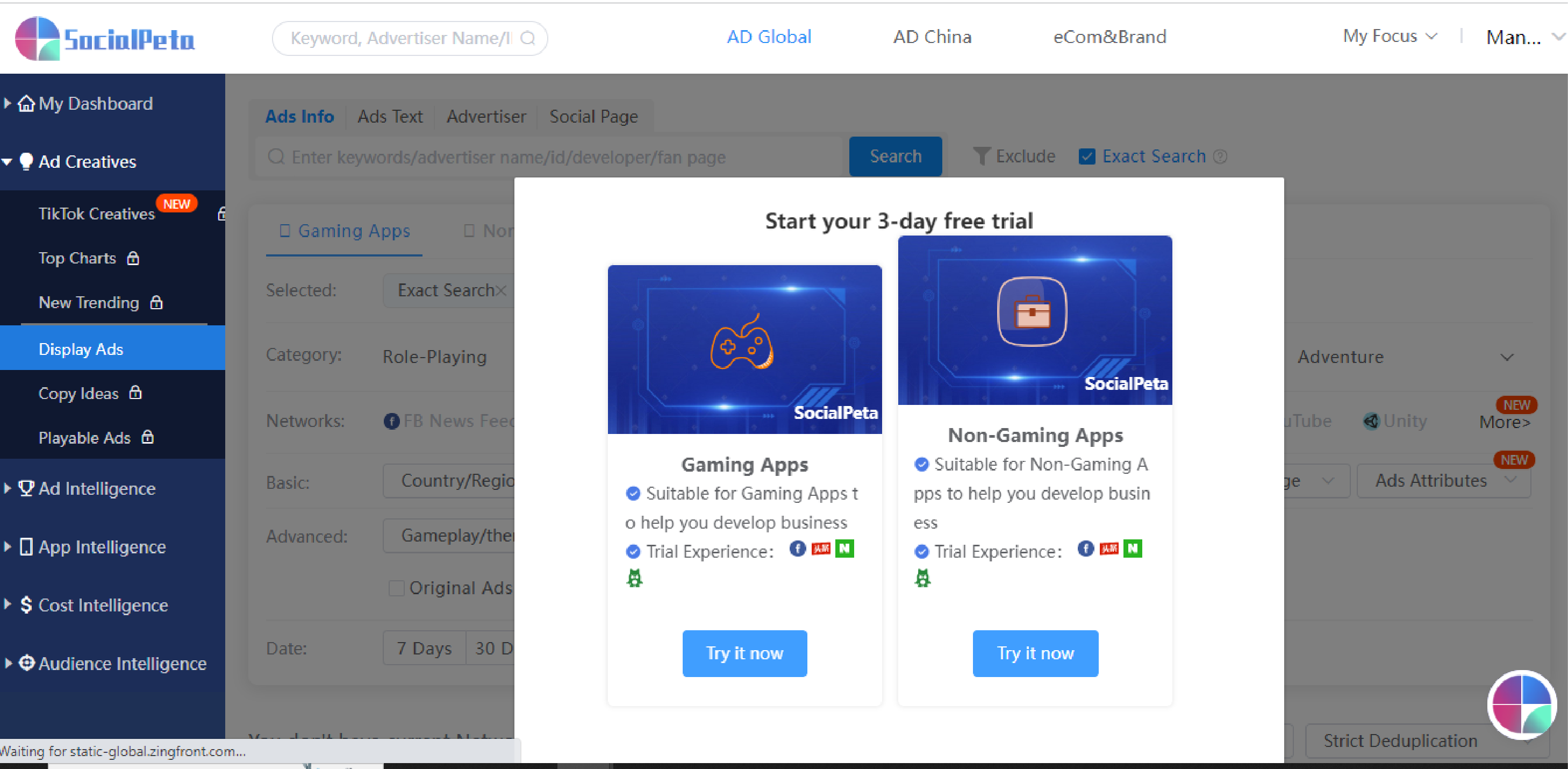Open the Strict Deduplication dropdown
The height and width of the screenshot is (769, 1568).
(1426, 740)
